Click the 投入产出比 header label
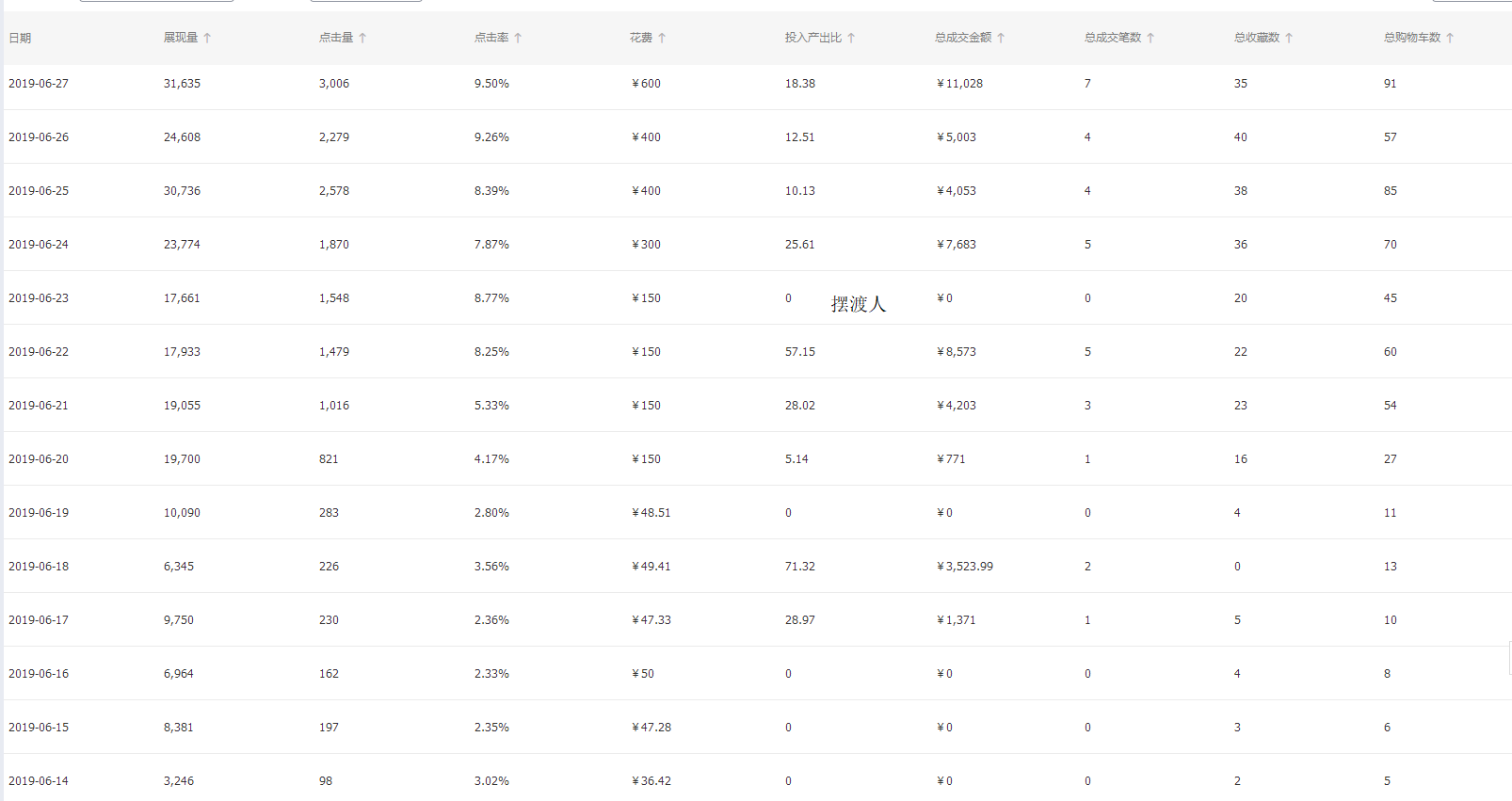1512x801 pixels. 813,38
